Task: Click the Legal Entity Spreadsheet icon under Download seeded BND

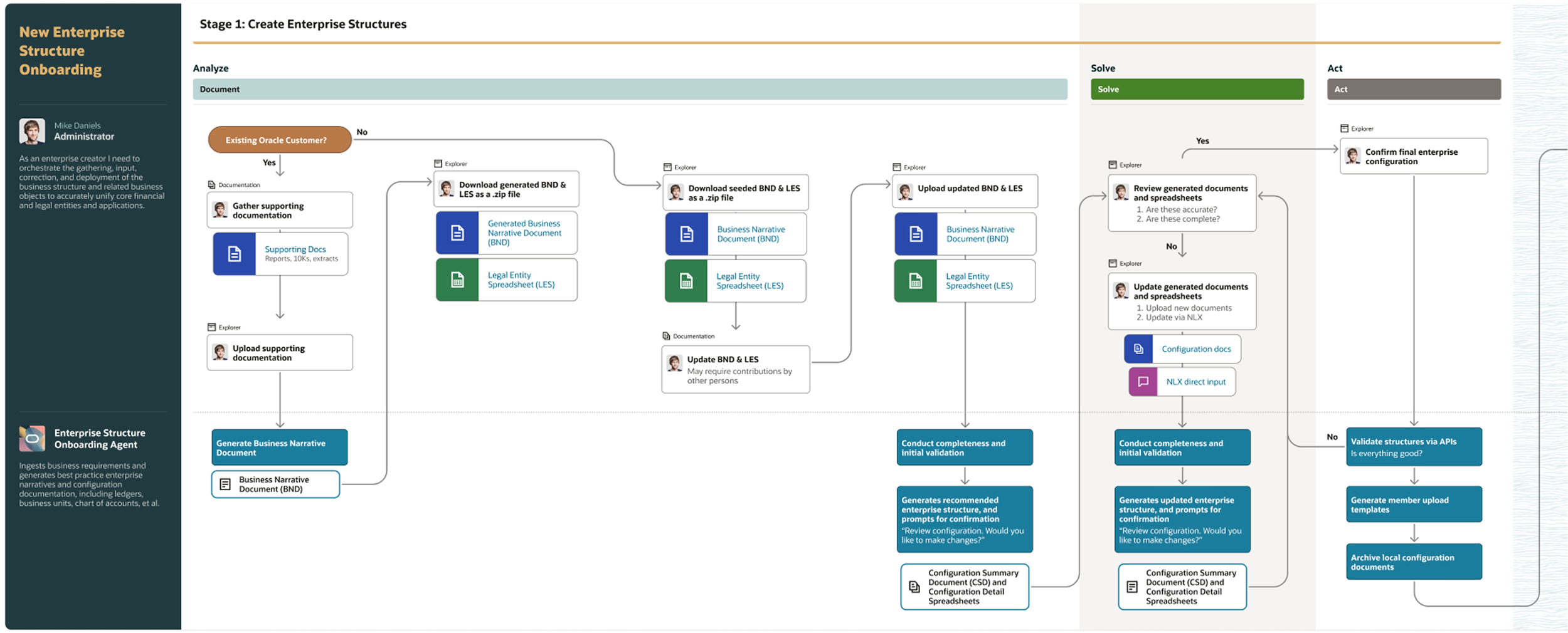Action: 686,280
